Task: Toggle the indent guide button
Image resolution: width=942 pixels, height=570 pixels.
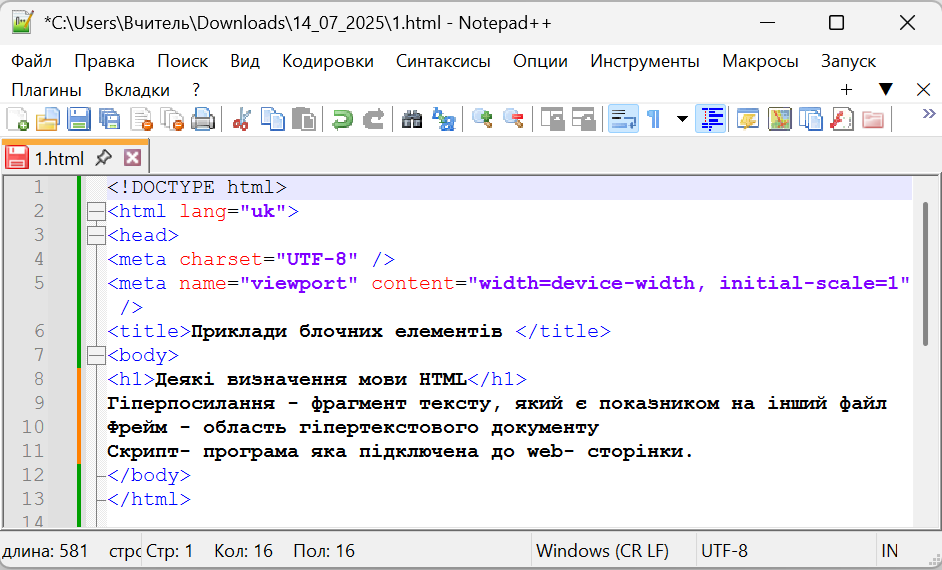Action: click(711, 120)
